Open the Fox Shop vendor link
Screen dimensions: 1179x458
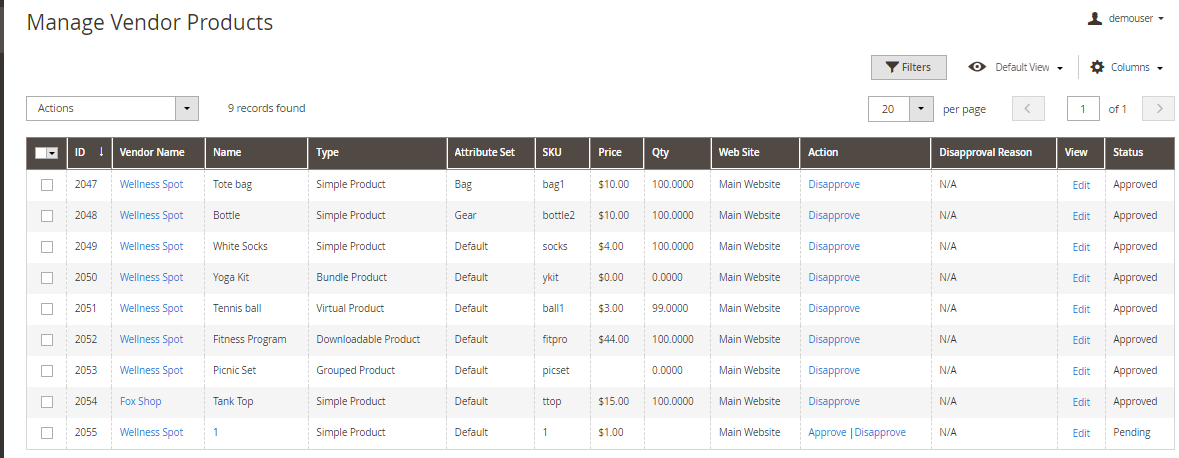coord(140,402)
